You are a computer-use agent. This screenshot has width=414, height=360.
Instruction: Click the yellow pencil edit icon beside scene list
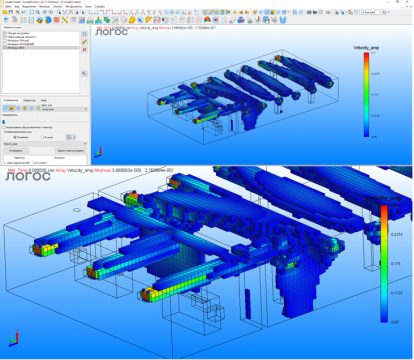(84, 42)
